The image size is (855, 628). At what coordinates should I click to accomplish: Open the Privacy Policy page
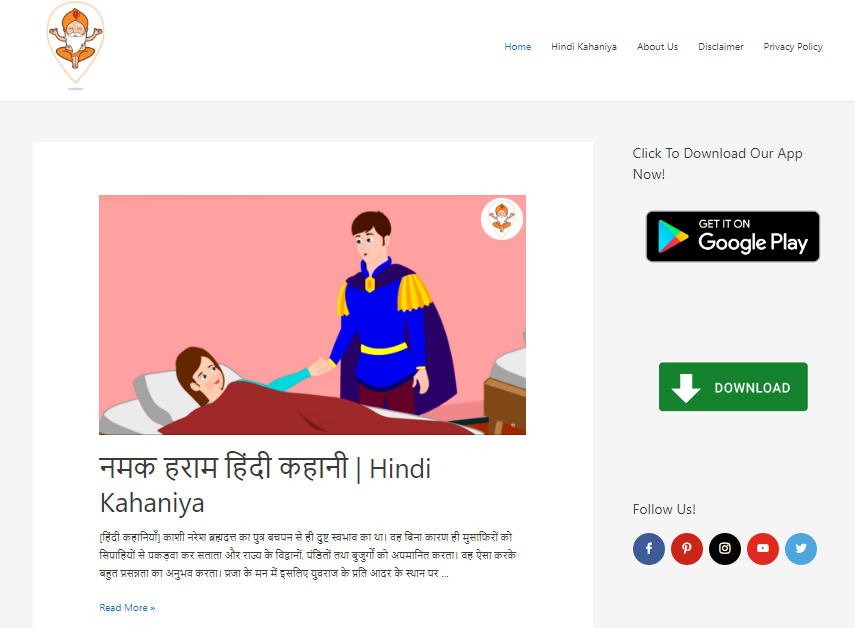[x=793, y=47]
